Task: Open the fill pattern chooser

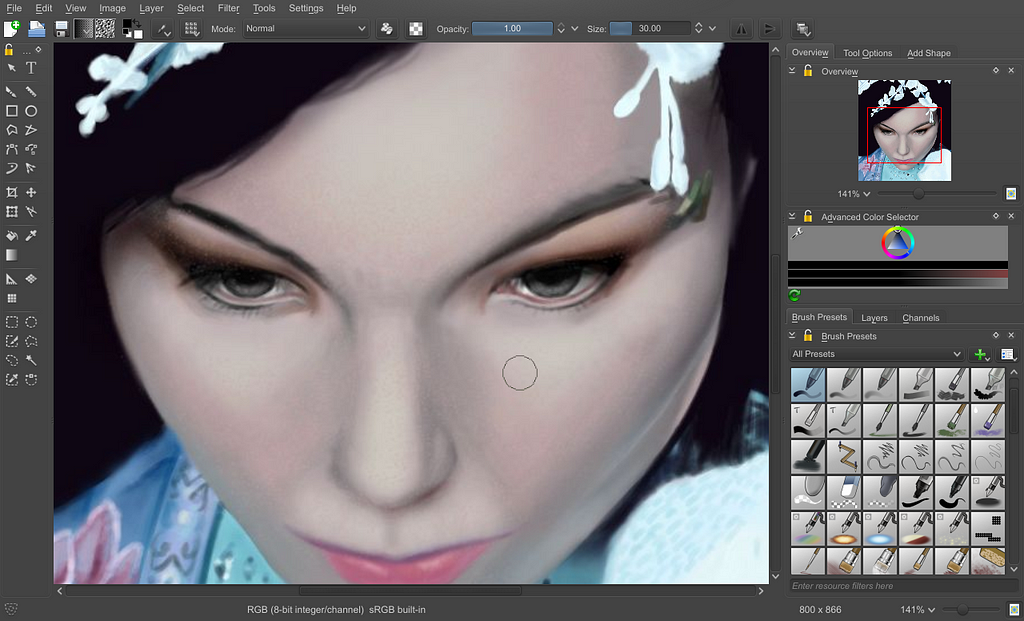Action: click(105, 29)
